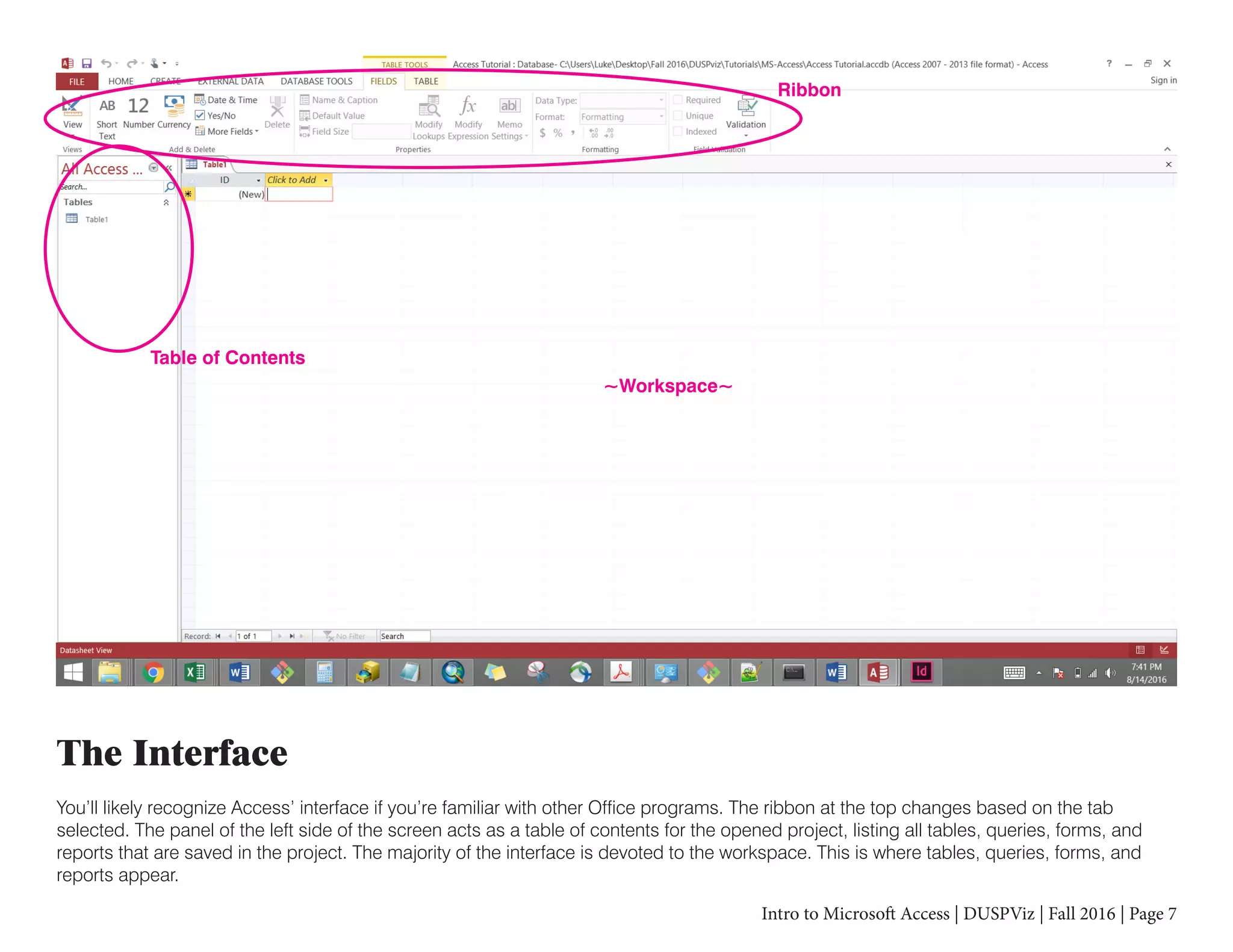Switch to Datasheet View in the status bar

[1140, 650]
